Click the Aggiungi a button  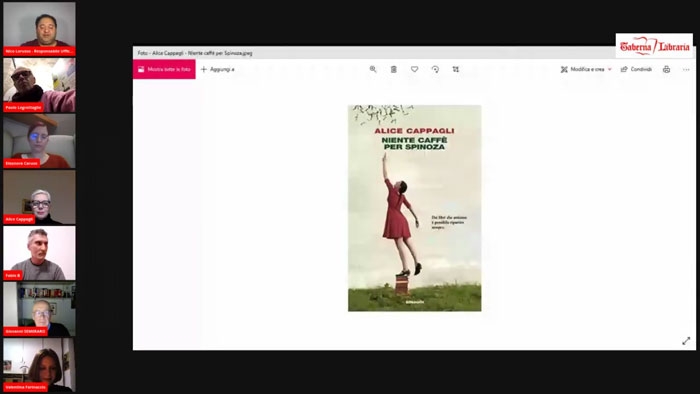(217, 69)
